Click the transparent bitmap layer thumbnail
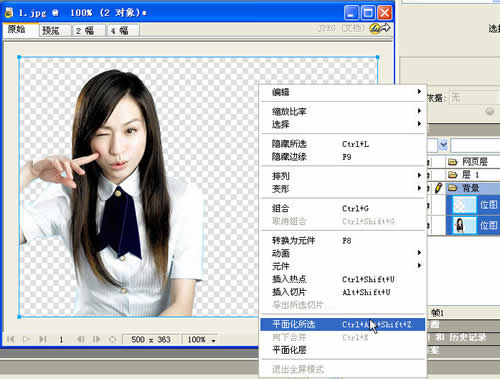Viewport: 500px width, 379px height. 464,205
